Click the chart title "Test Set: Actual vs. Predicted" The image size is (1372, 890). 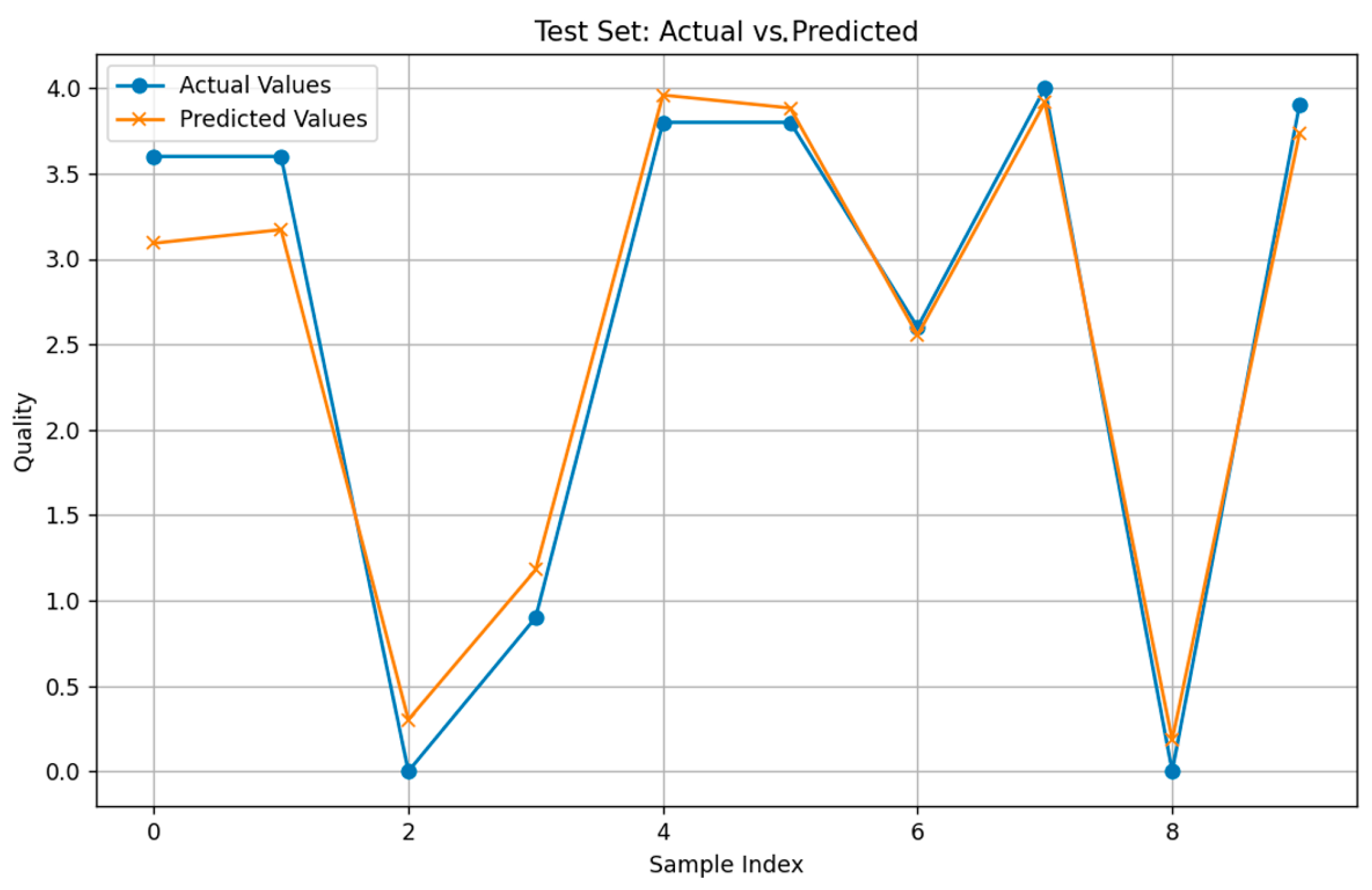[x=726, y=31]
